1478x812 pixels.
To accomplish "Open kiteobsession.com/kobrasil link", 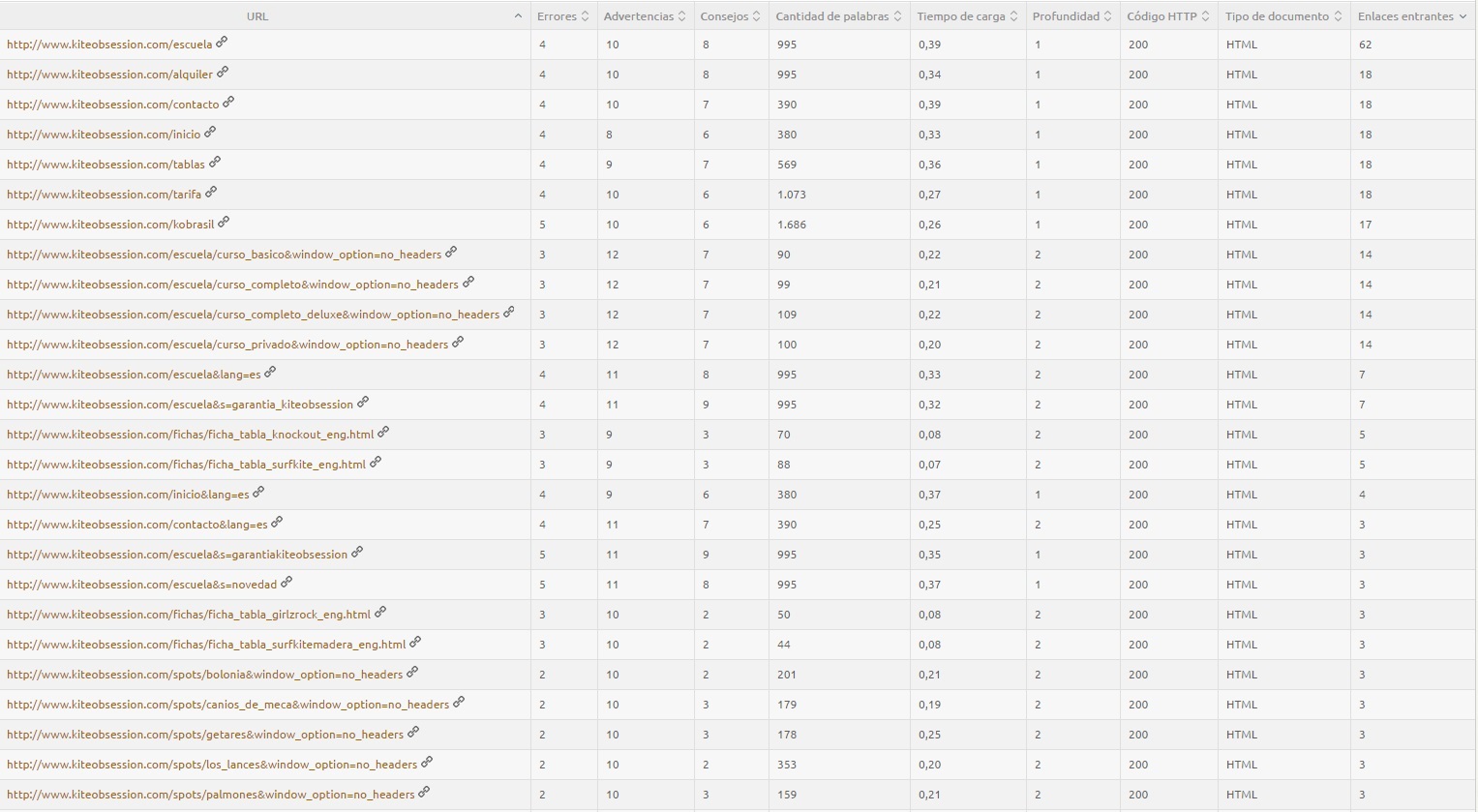I will coord(110,225).
